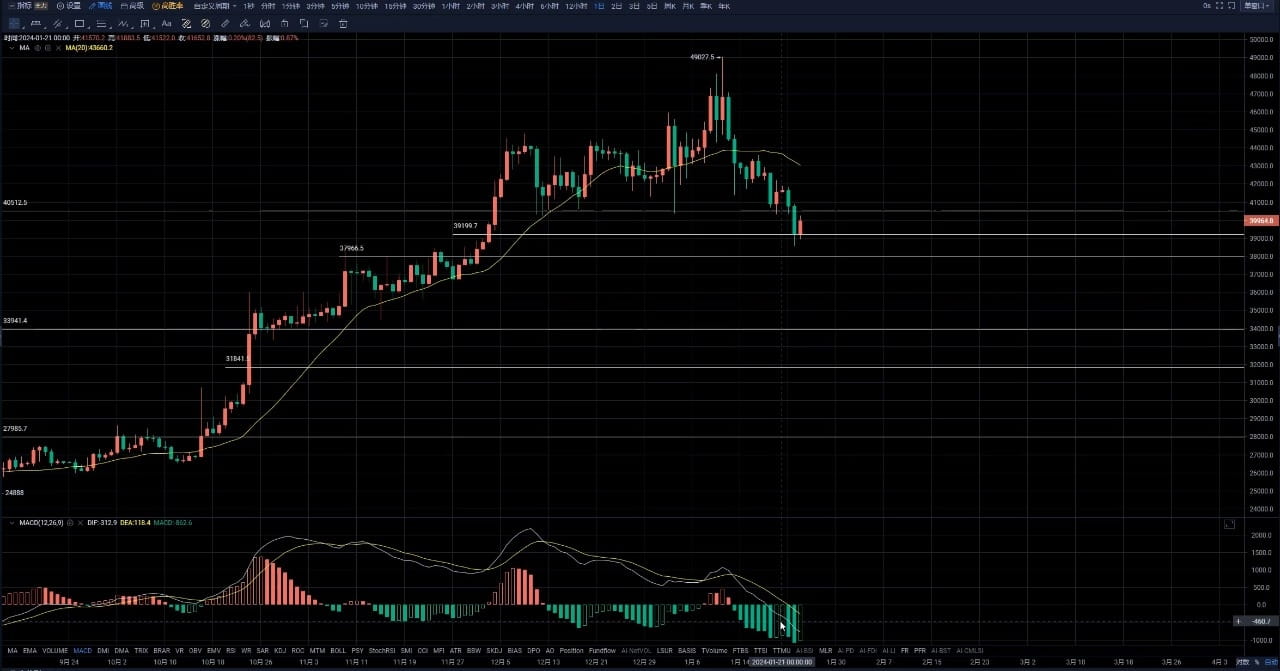Select the EMA indicator tab
1280x671 pixels.
tap(30, 650)
